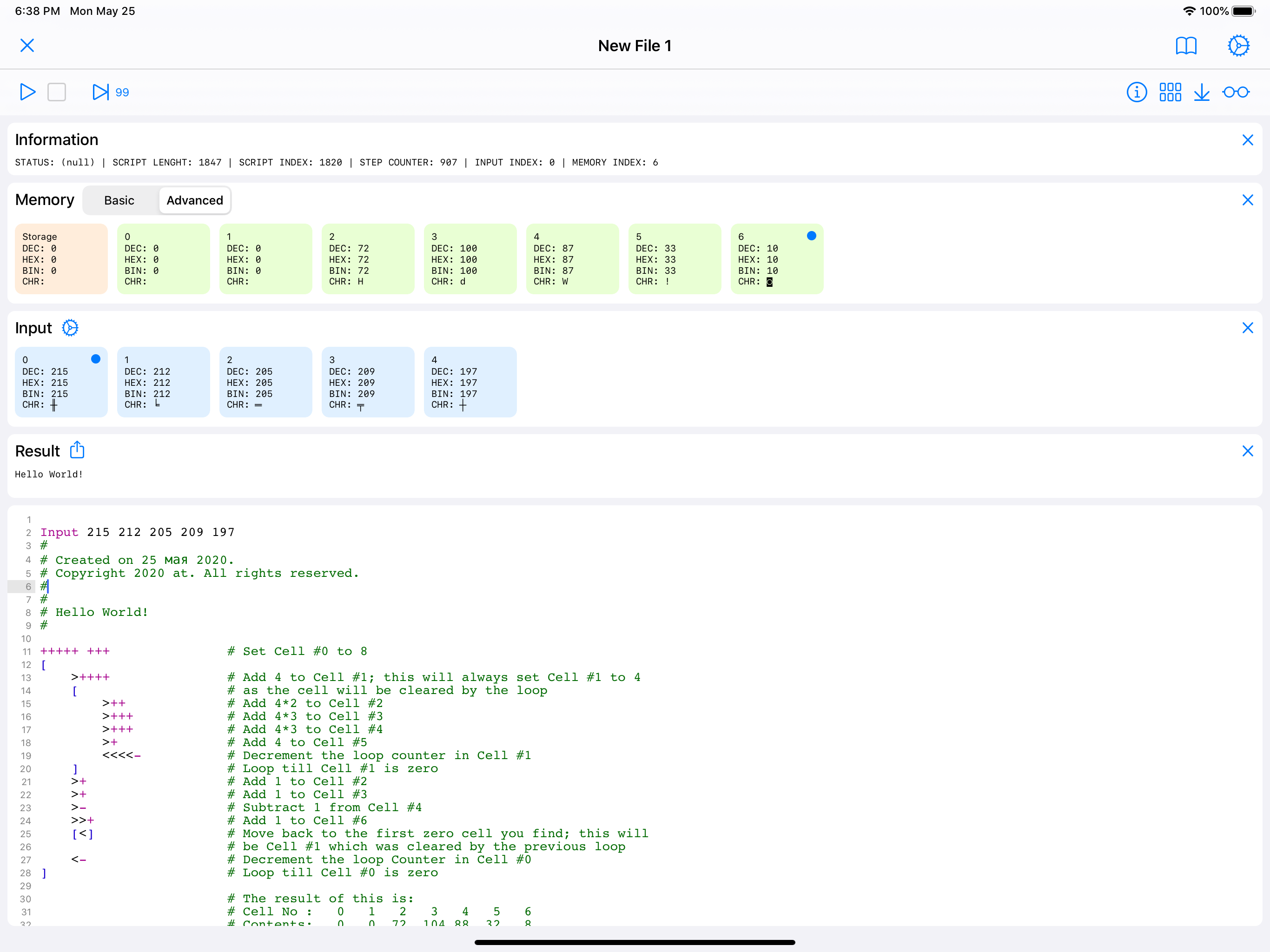1270x952 pixels.
Task: Stop script execution
Action: click(56, 92)
